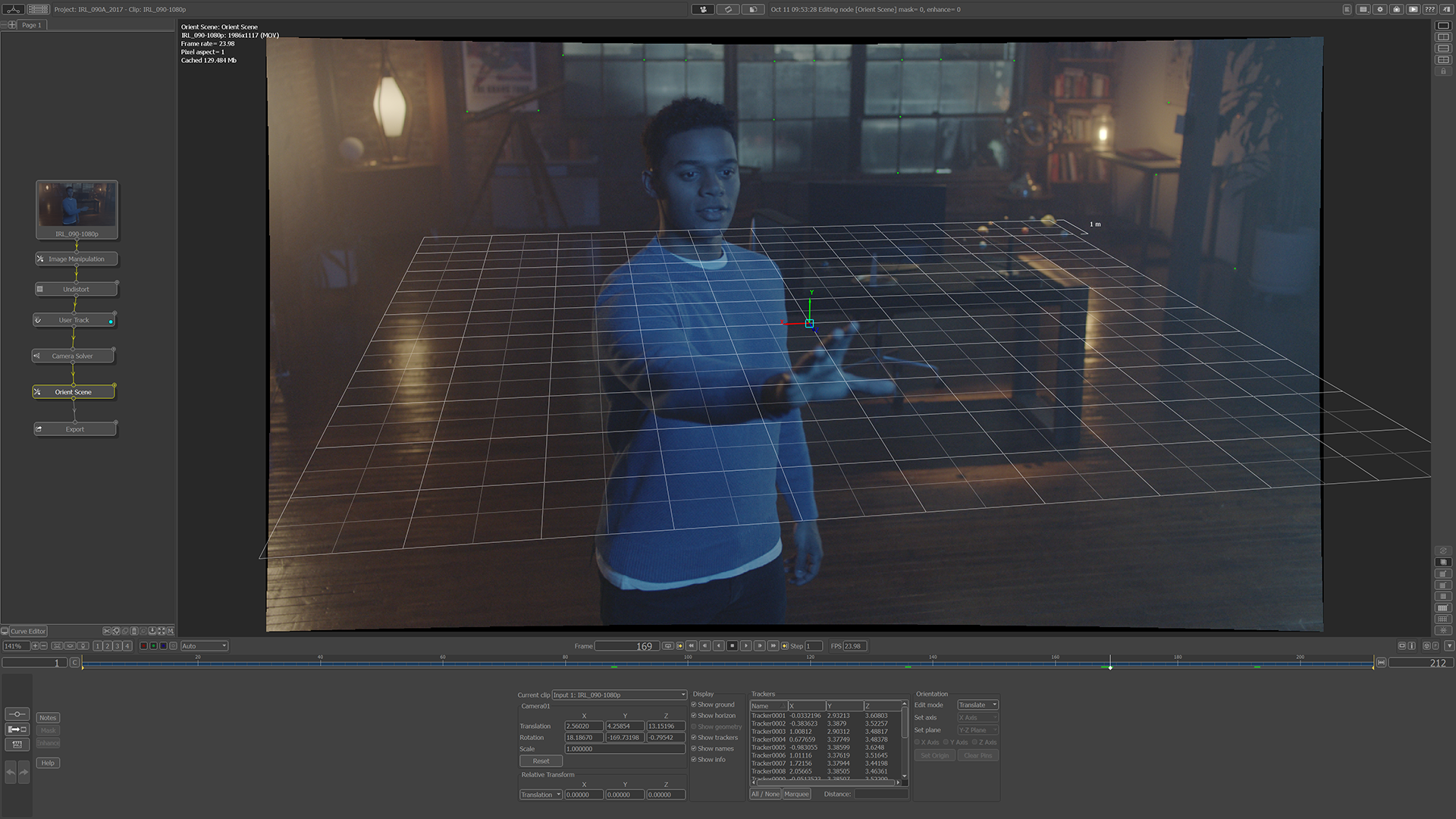Uncheck Show ground checkbox
1456x819 pixels.
693,704
